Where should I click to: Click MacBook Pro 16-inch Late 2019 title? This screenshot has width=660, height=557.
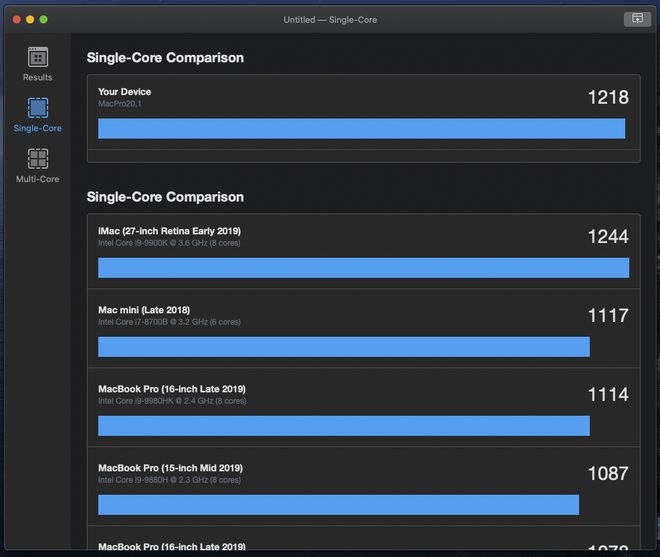(172, 389)
